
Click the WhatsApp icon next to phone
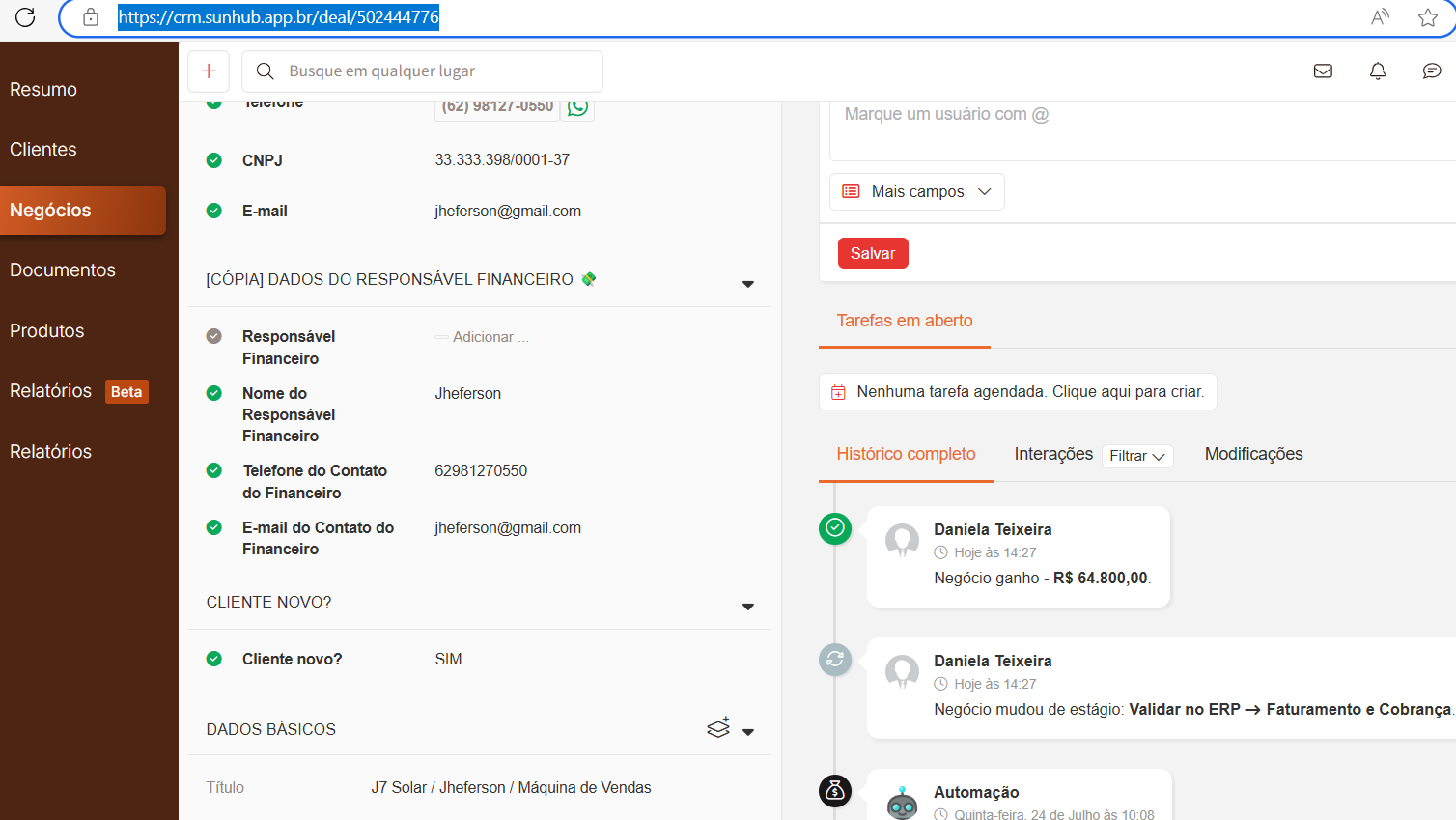578,107
